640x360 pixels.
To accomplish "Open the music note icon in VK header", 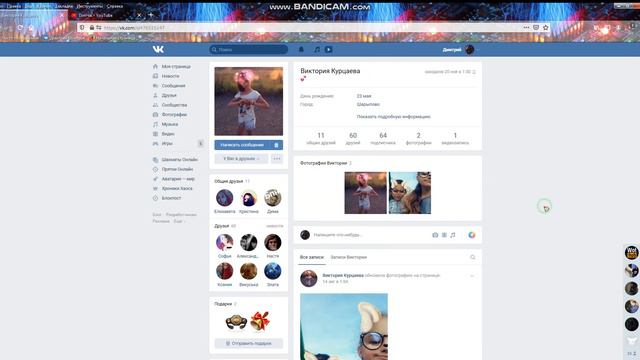I will pyautogui.click(x=317, y=49).
